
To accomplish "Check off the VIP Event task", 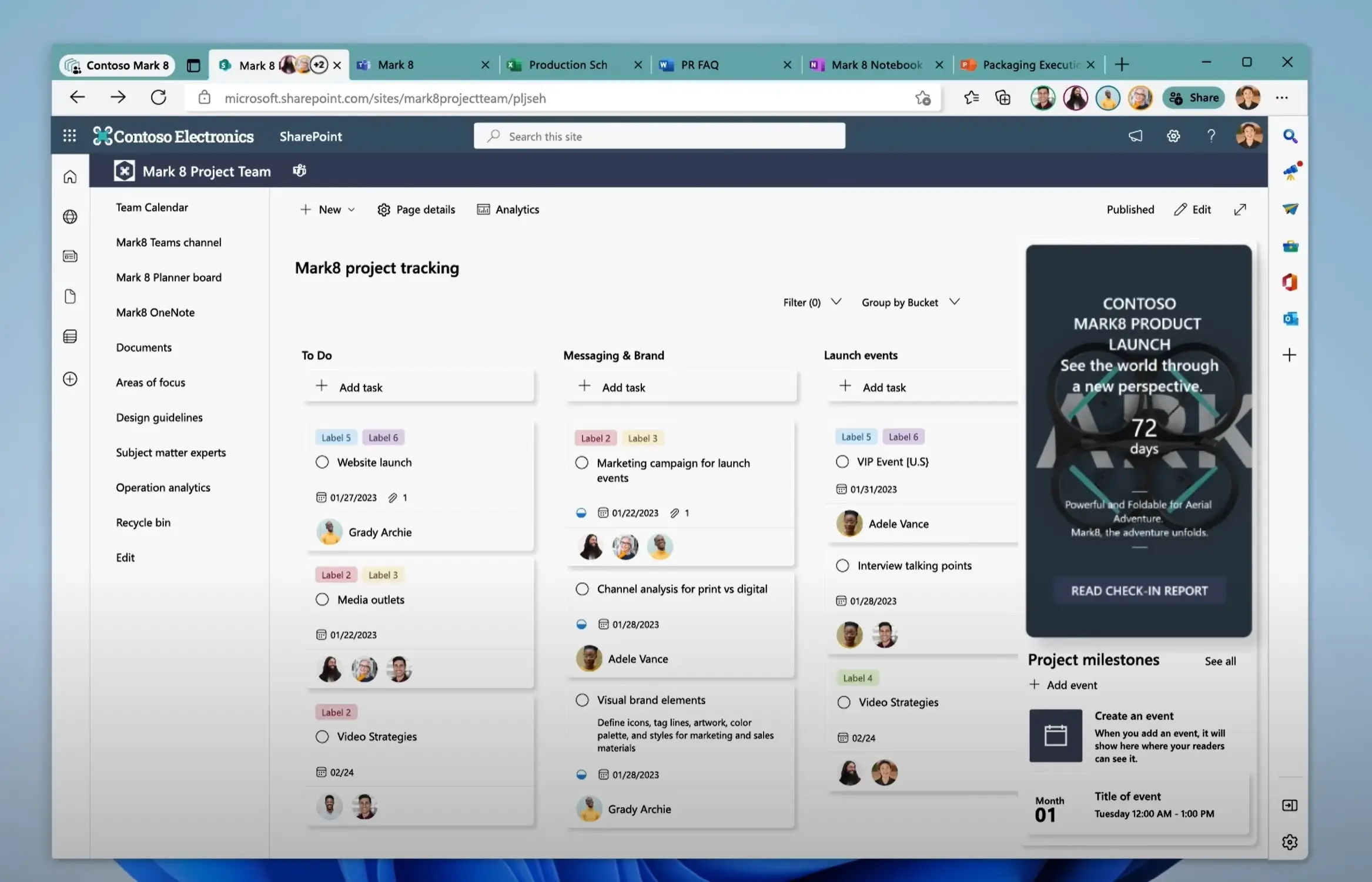I will tap(842, 462).
